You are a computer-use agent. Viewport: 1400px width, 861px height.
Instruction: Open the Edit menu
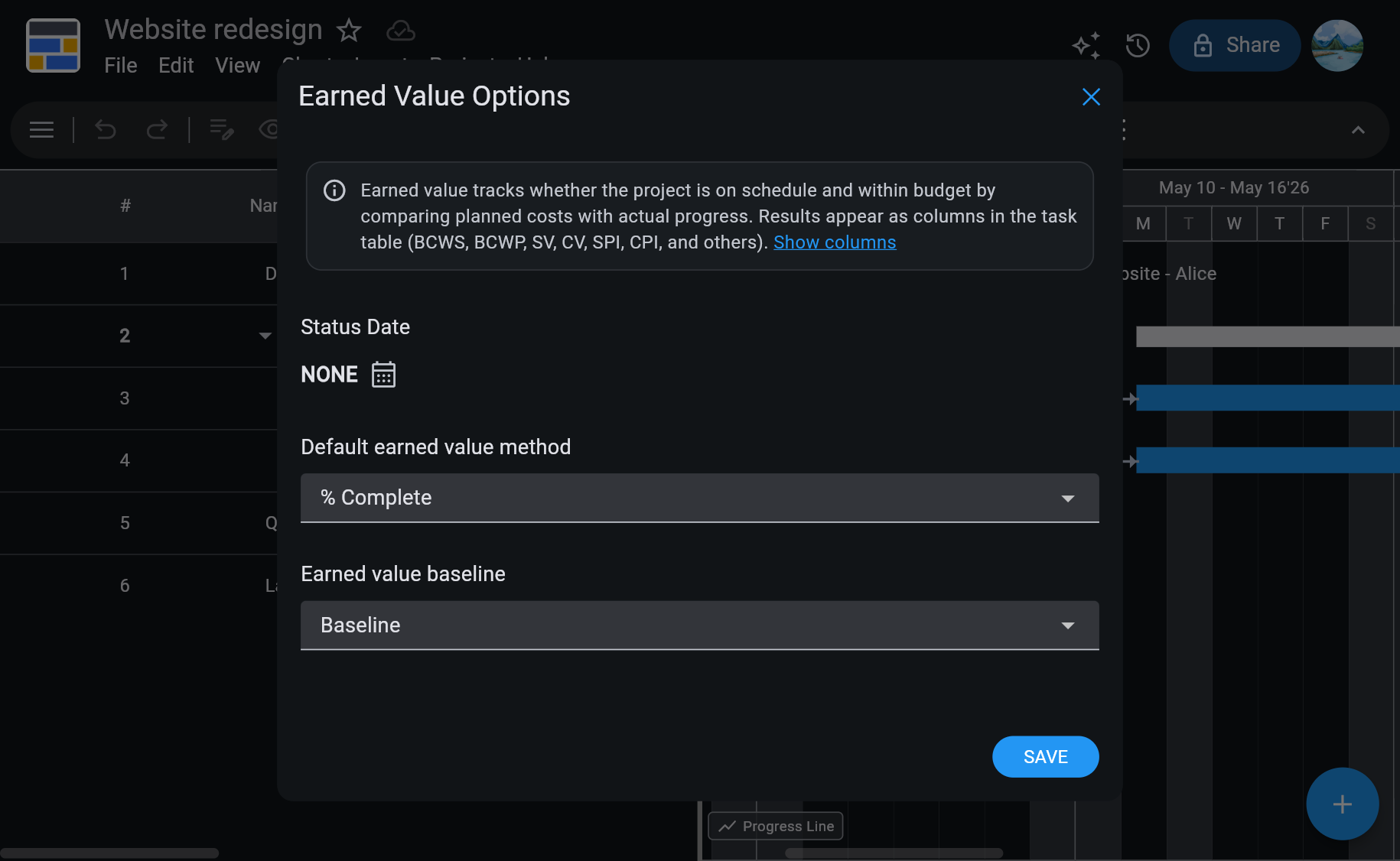click(176, 65)
